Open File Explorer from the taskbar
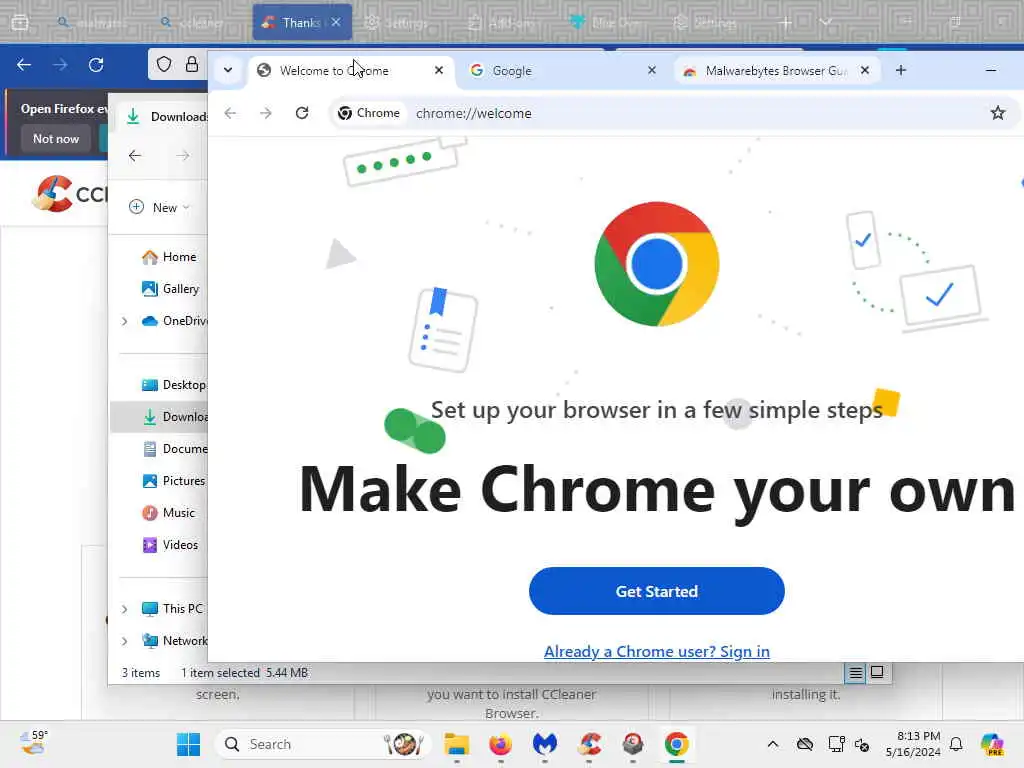The width and height of the screenshot is (1024, 768). tap(456, 744)
